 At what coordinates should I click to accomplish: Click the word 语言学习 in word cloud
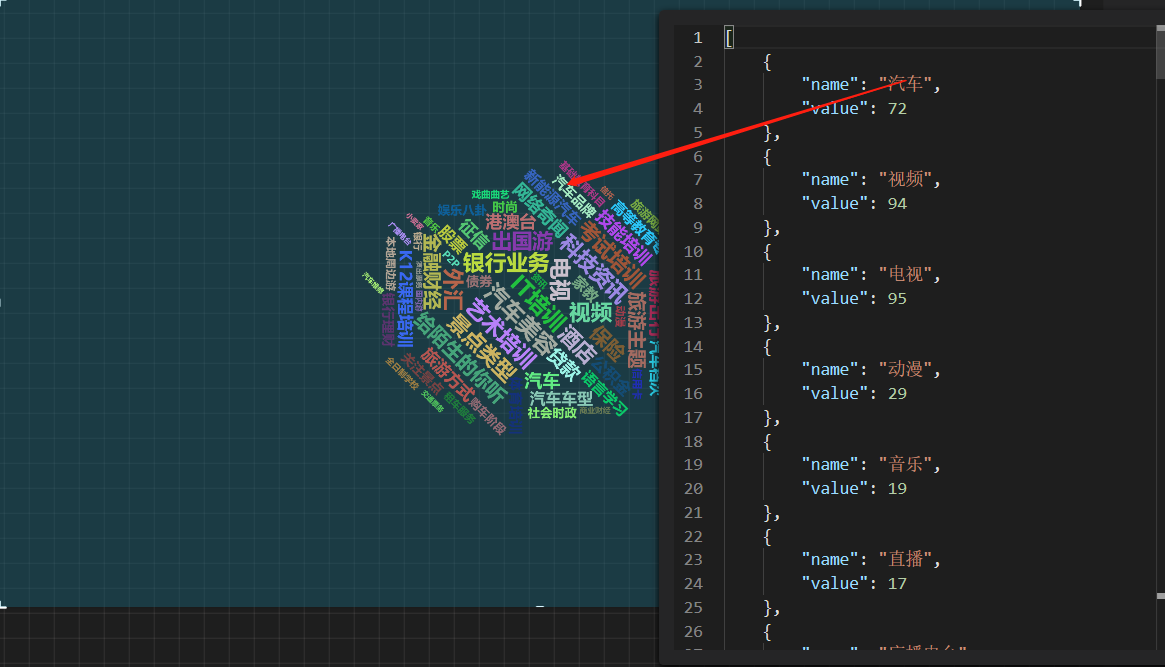[604, 394]
